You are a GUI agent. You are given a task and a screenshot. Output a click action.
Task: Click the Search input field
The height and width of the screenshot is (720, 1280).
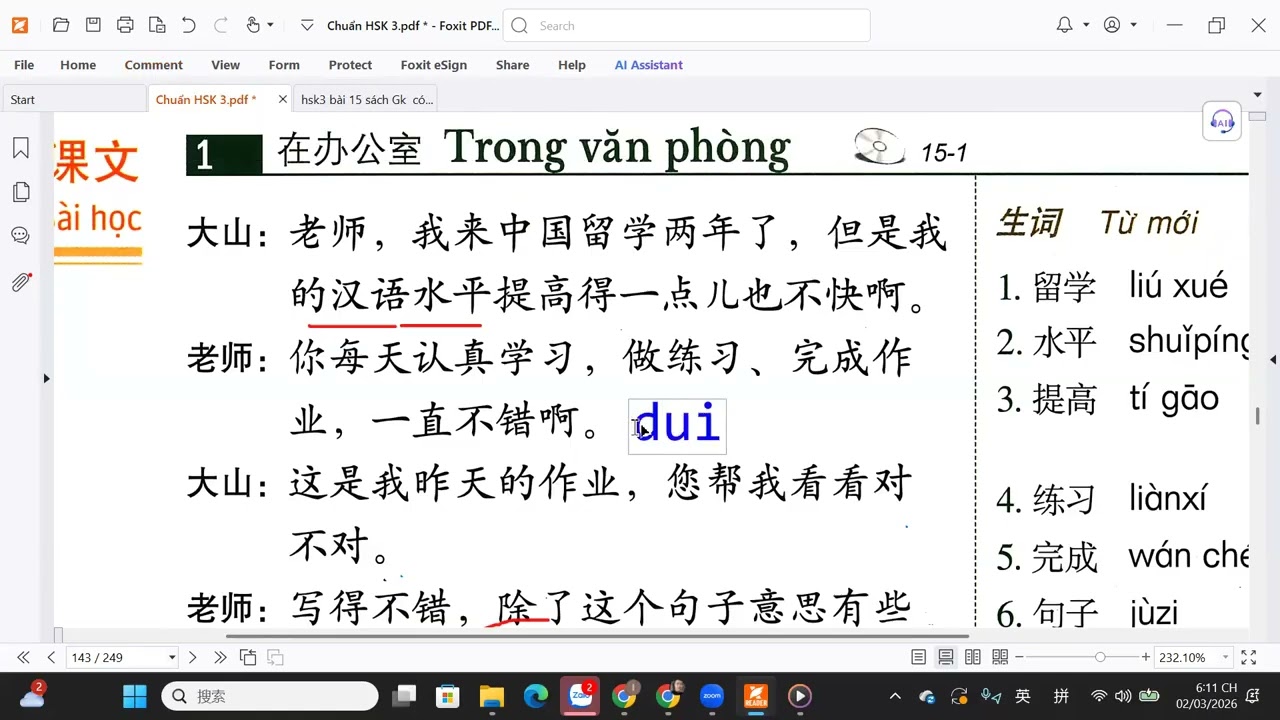point(686,26)
